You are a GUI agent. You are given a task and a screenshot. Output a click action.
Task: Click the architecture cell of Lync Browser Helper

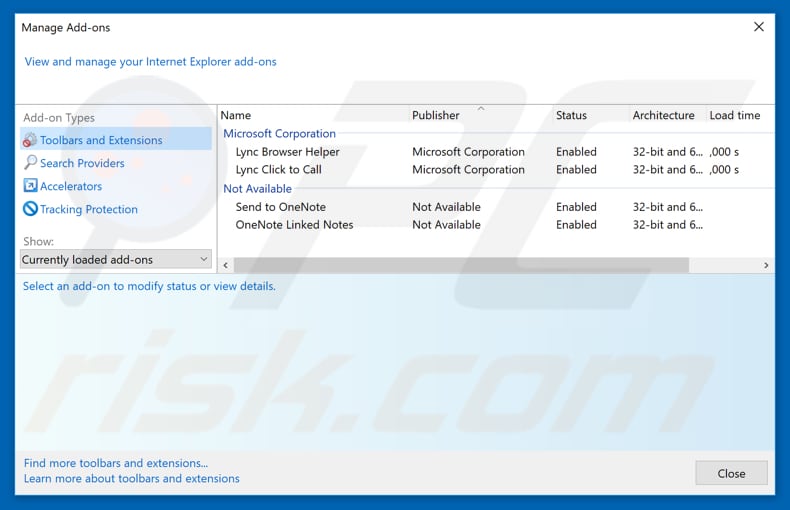[668, 152]
